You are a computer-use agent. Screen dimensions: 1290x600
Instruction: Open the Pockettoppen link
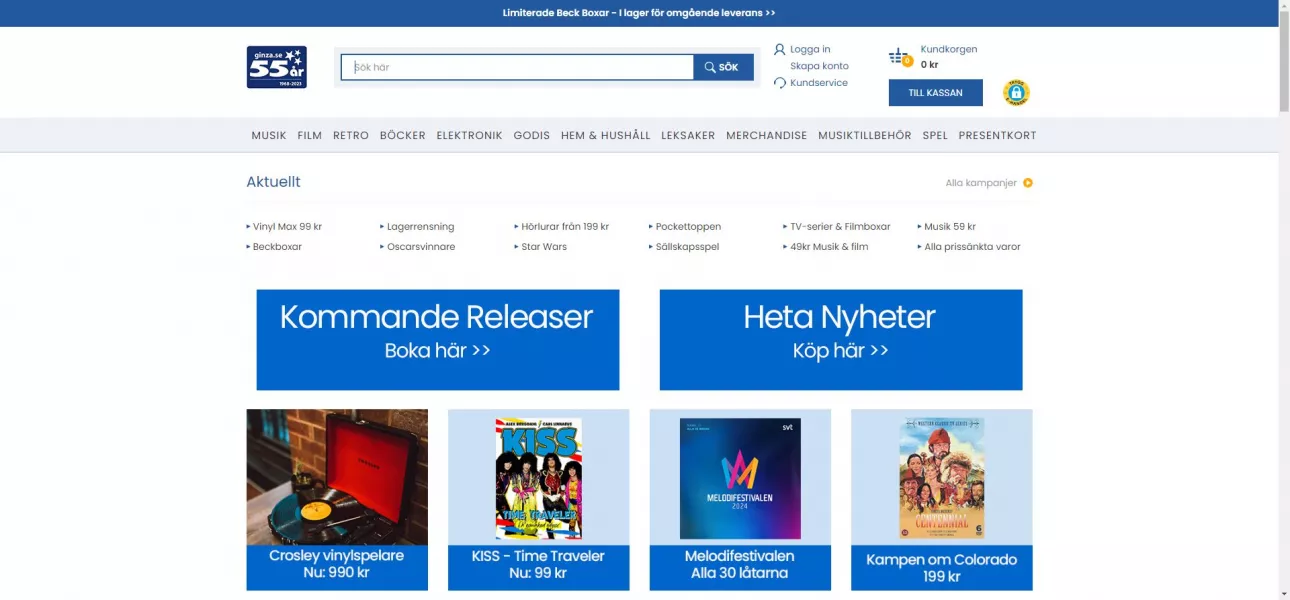(688, 227)
